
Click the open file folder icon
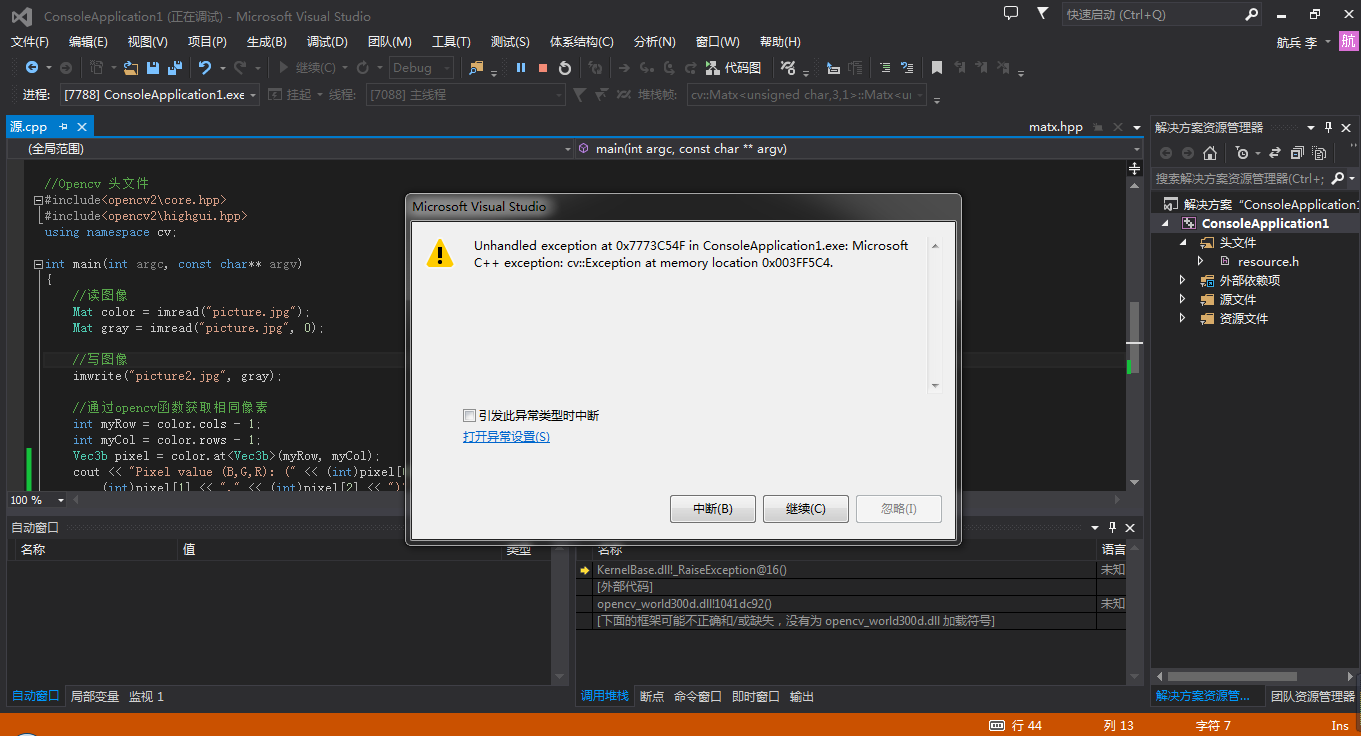coord(130,68)
